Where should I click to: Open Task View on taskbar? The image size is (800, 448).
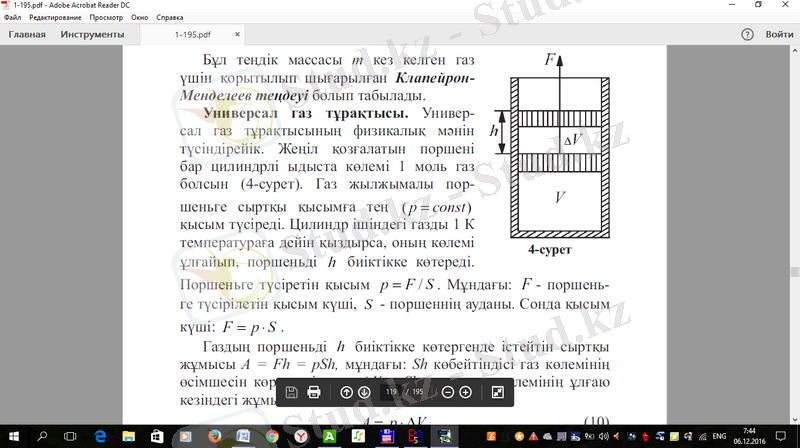pos(70,436)
